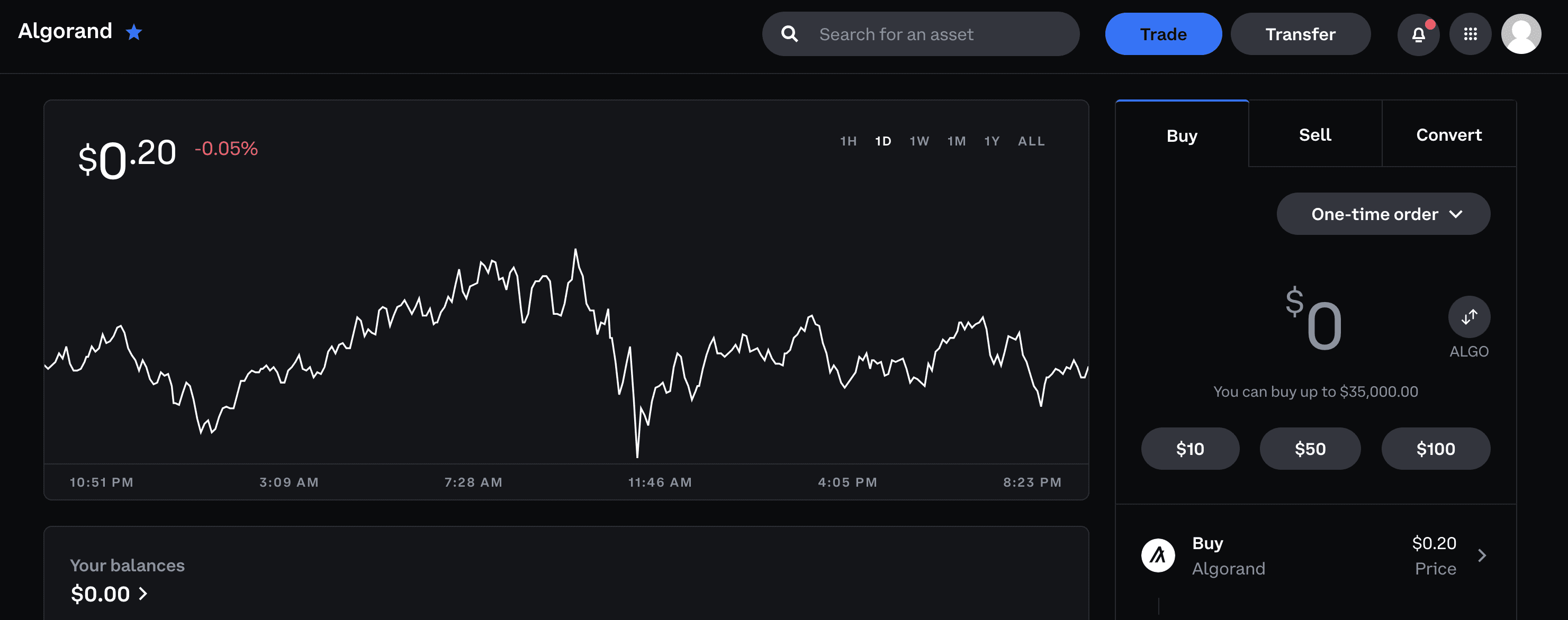The width and height of the screenshot is (1568, 620).
Task: Click the Algorand page title
Action: click(x=65, y=31)
